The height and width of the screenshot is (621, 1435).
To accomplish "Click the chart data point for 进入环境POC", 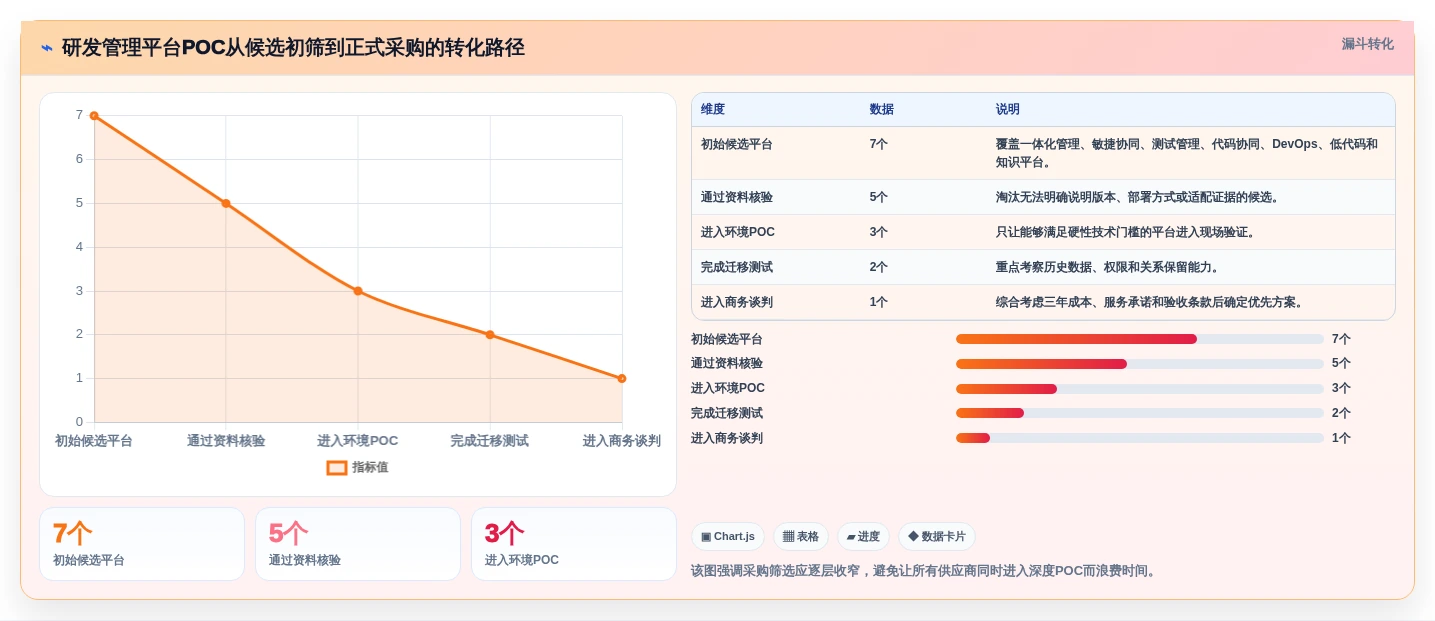I will [x=358, y=291].
